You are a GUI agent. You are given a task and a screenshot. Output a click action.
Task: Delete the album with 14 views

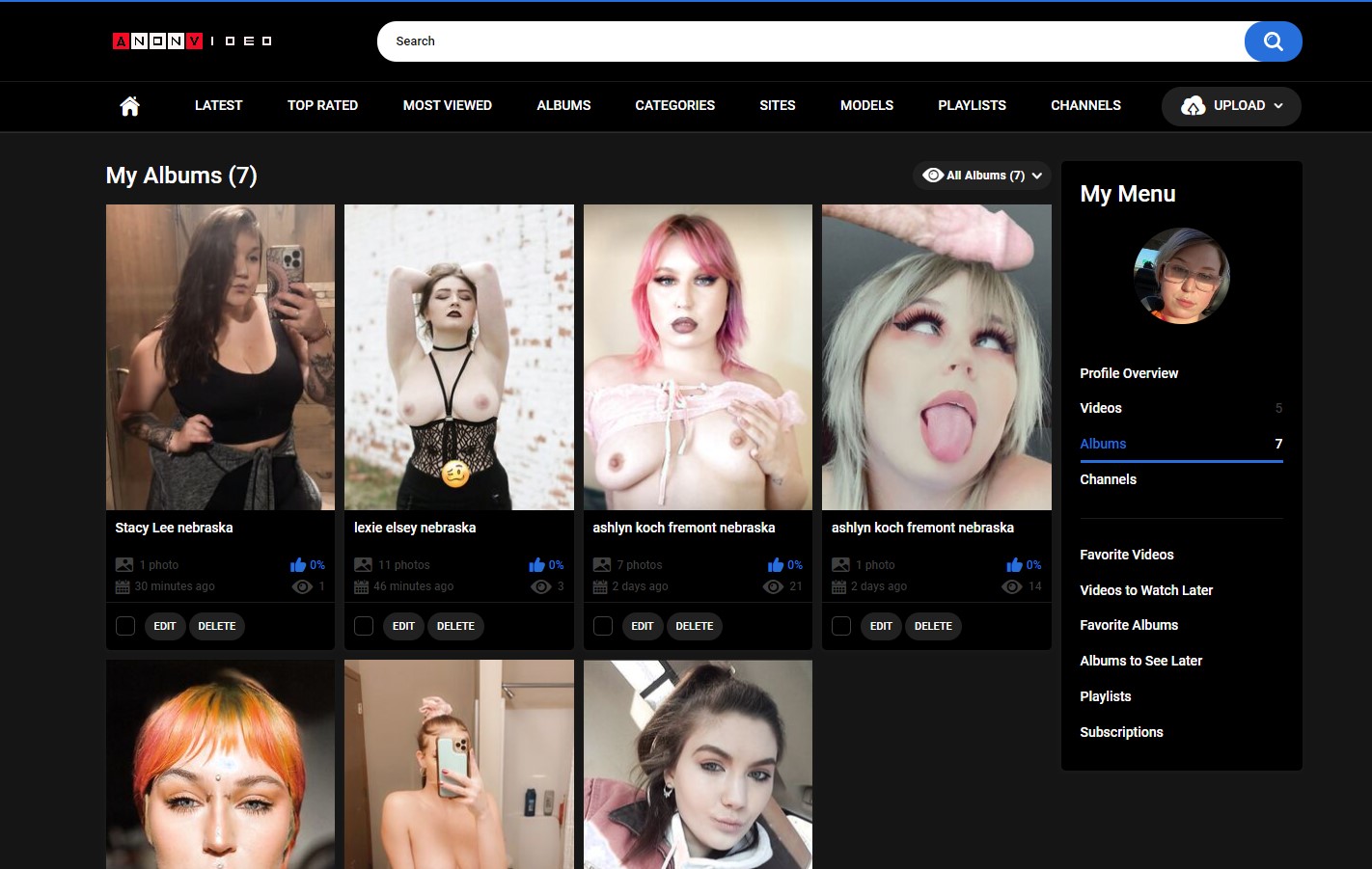click(933, 626)
